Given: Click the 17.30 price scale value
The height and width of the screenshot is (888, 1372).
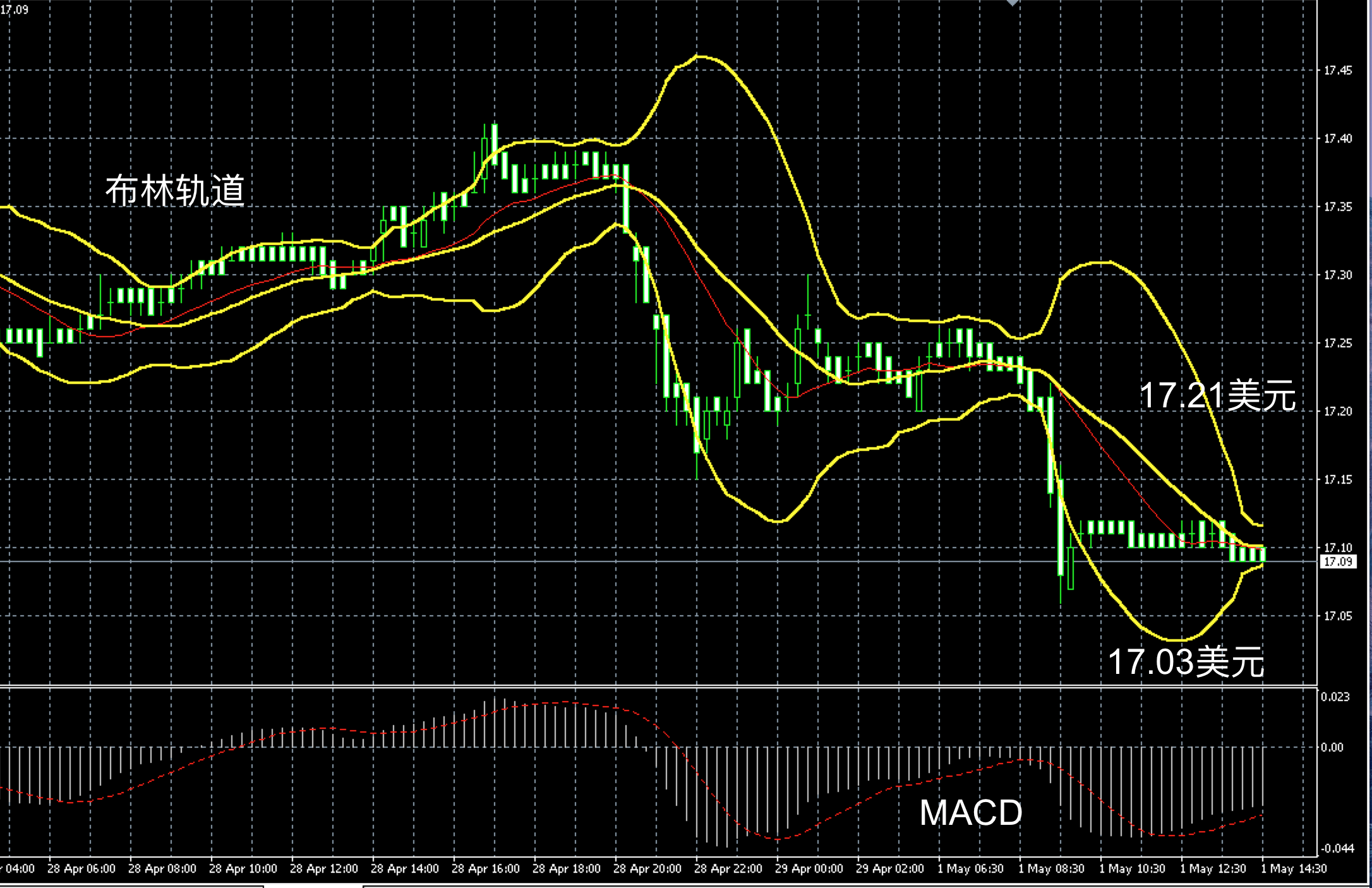Looking at the screenshot, I should point(1338,275).
